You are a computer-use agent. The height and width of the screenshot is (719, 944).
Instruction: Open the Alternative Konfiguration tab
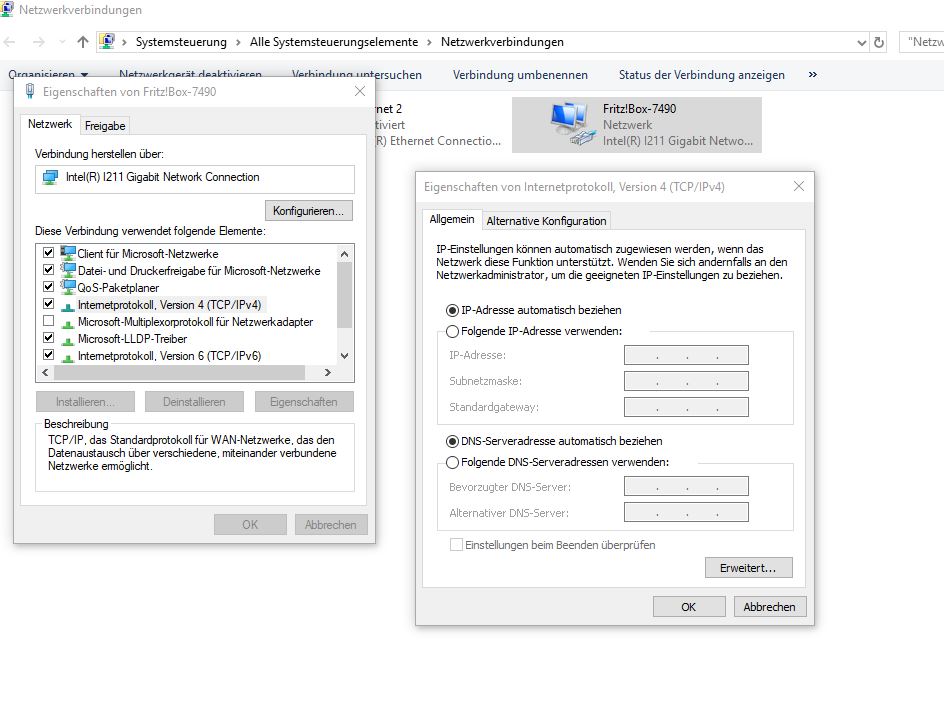click(x=546, y=221)
